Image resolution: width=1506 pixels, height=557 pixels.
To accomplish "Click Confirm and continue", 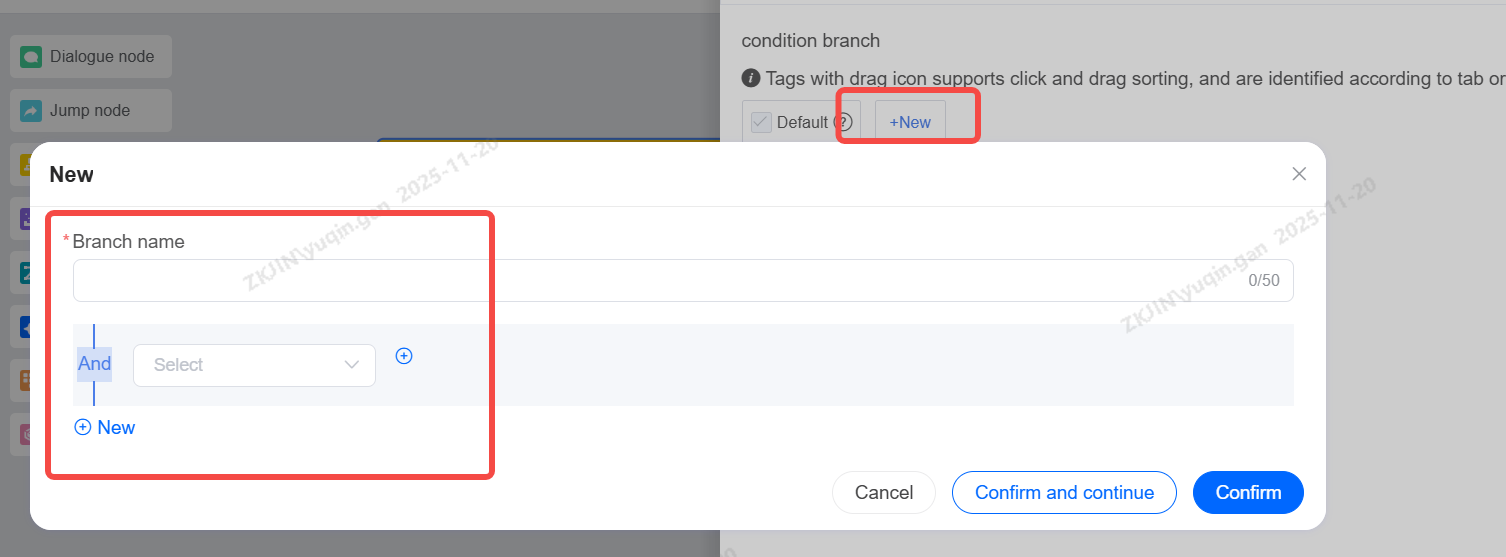I will (1064, 493).
